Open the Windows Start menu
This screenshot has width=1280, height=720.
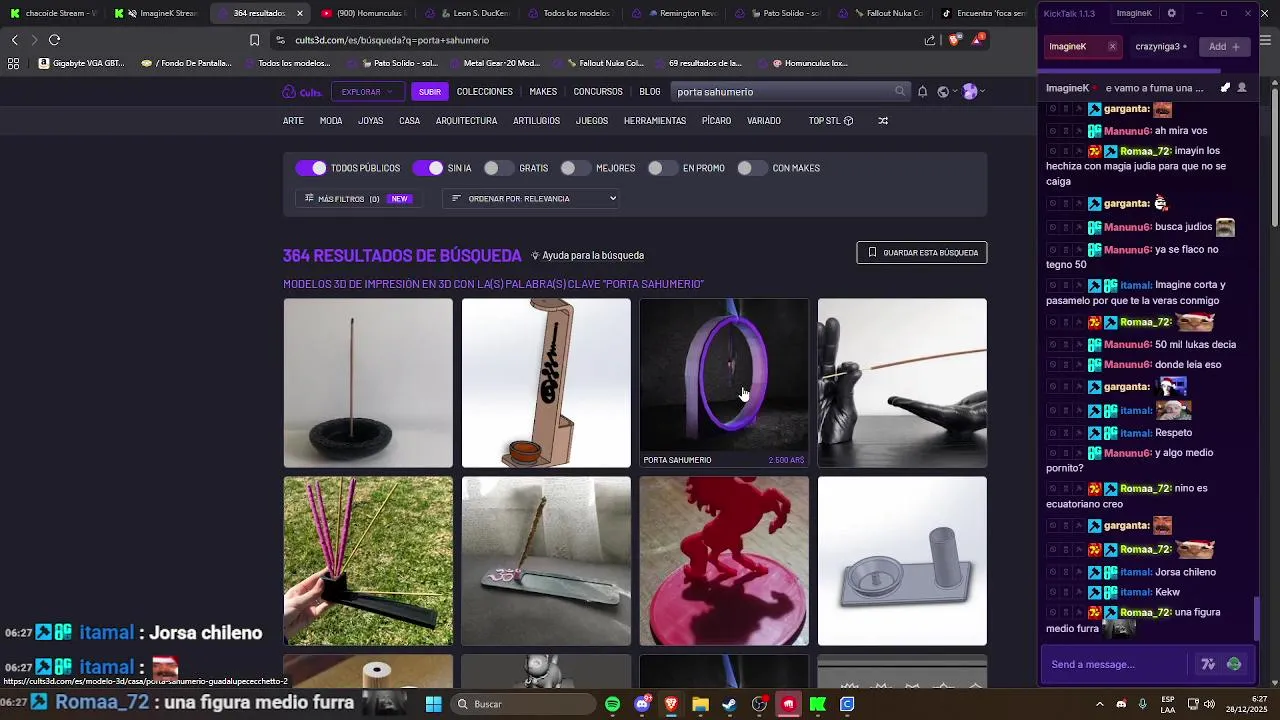pos(433,704)
